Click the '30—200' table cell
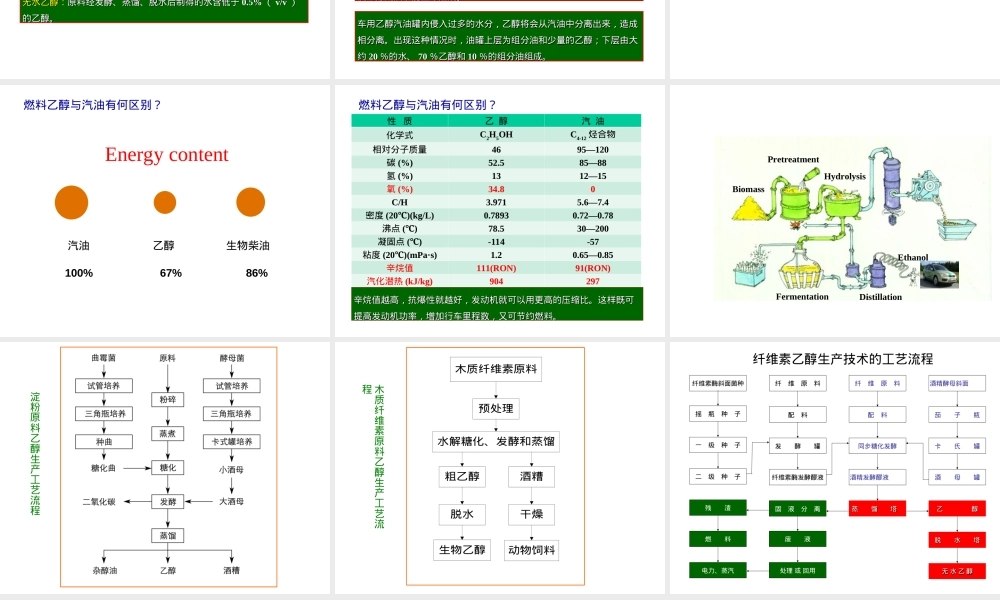Viewport: 1000px width, 600px height. pyautogui.click(x=592, y=228)
